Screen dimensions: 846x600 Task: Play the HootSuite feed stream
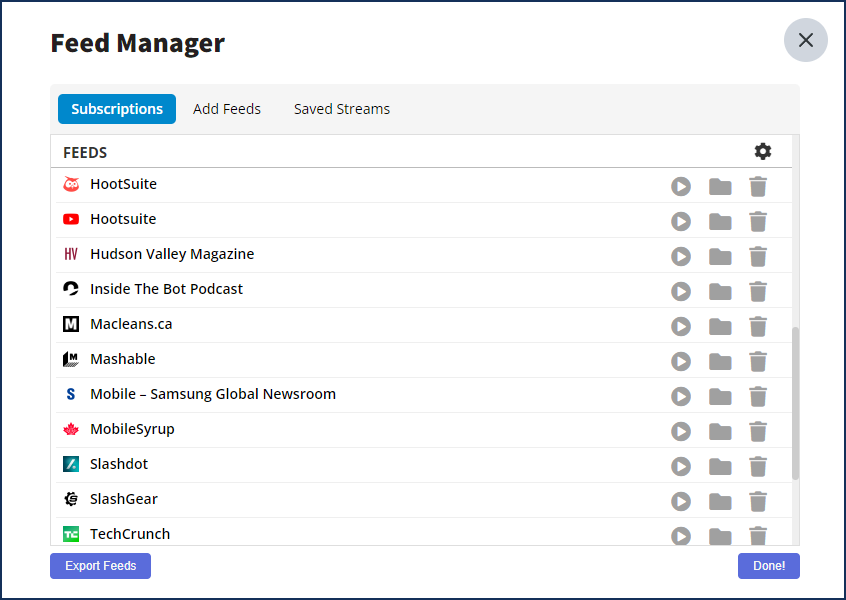[x=681, y=187]
